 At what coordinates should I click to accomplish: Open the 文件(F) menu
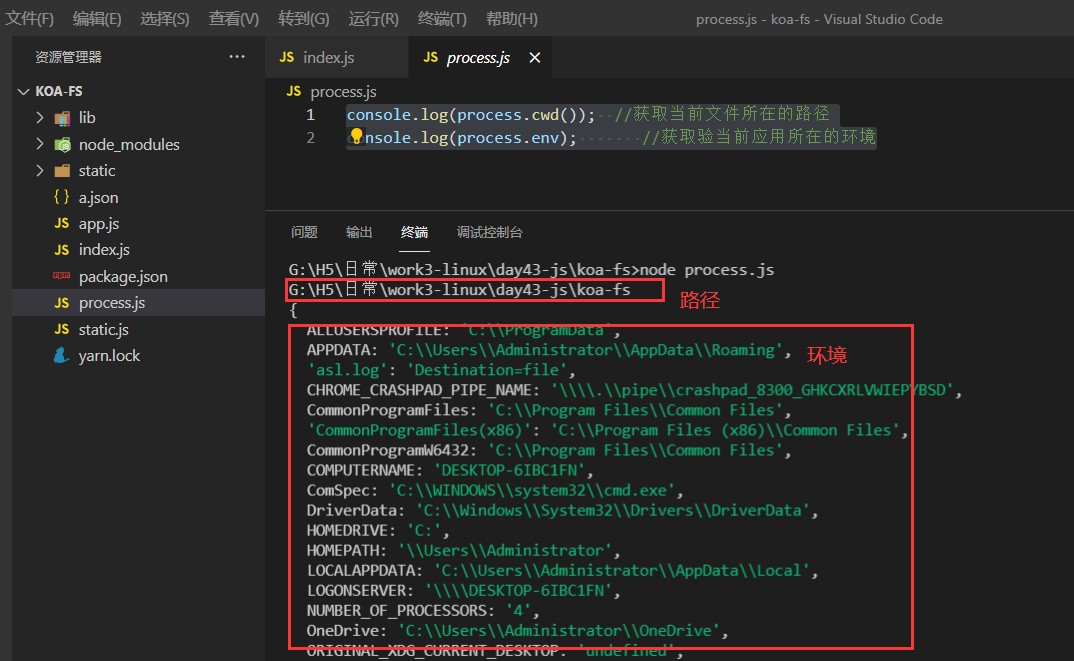(x=29, y=18)
